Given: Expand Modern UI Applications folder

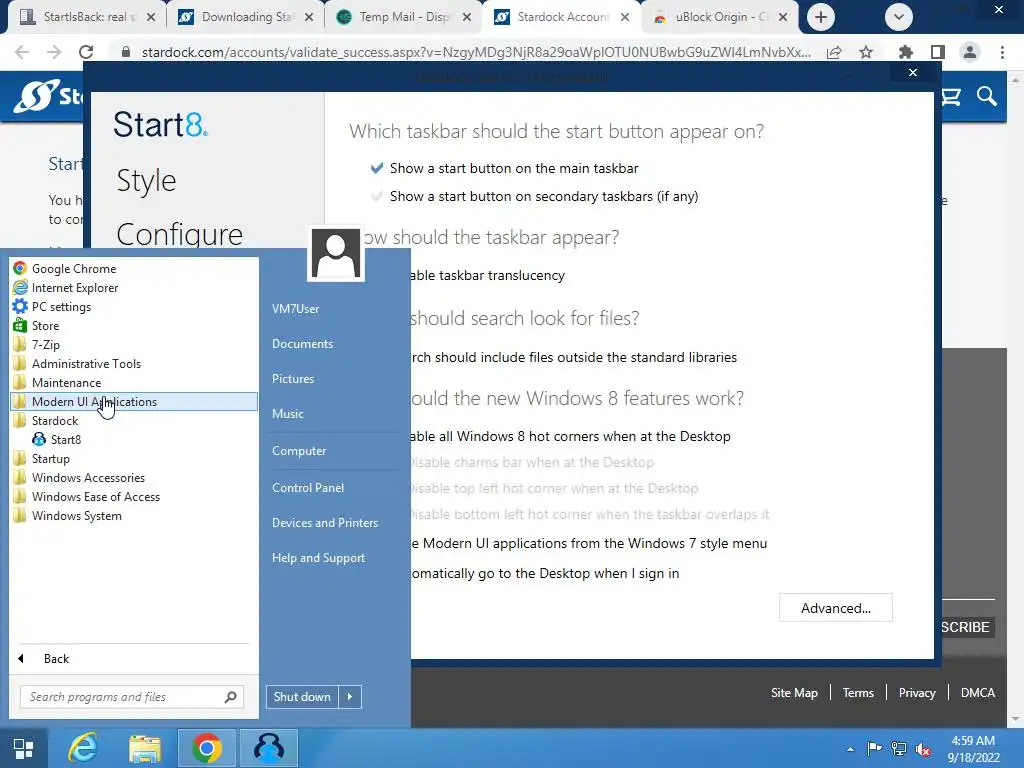Looking at the screenshot, I should 134,402.
